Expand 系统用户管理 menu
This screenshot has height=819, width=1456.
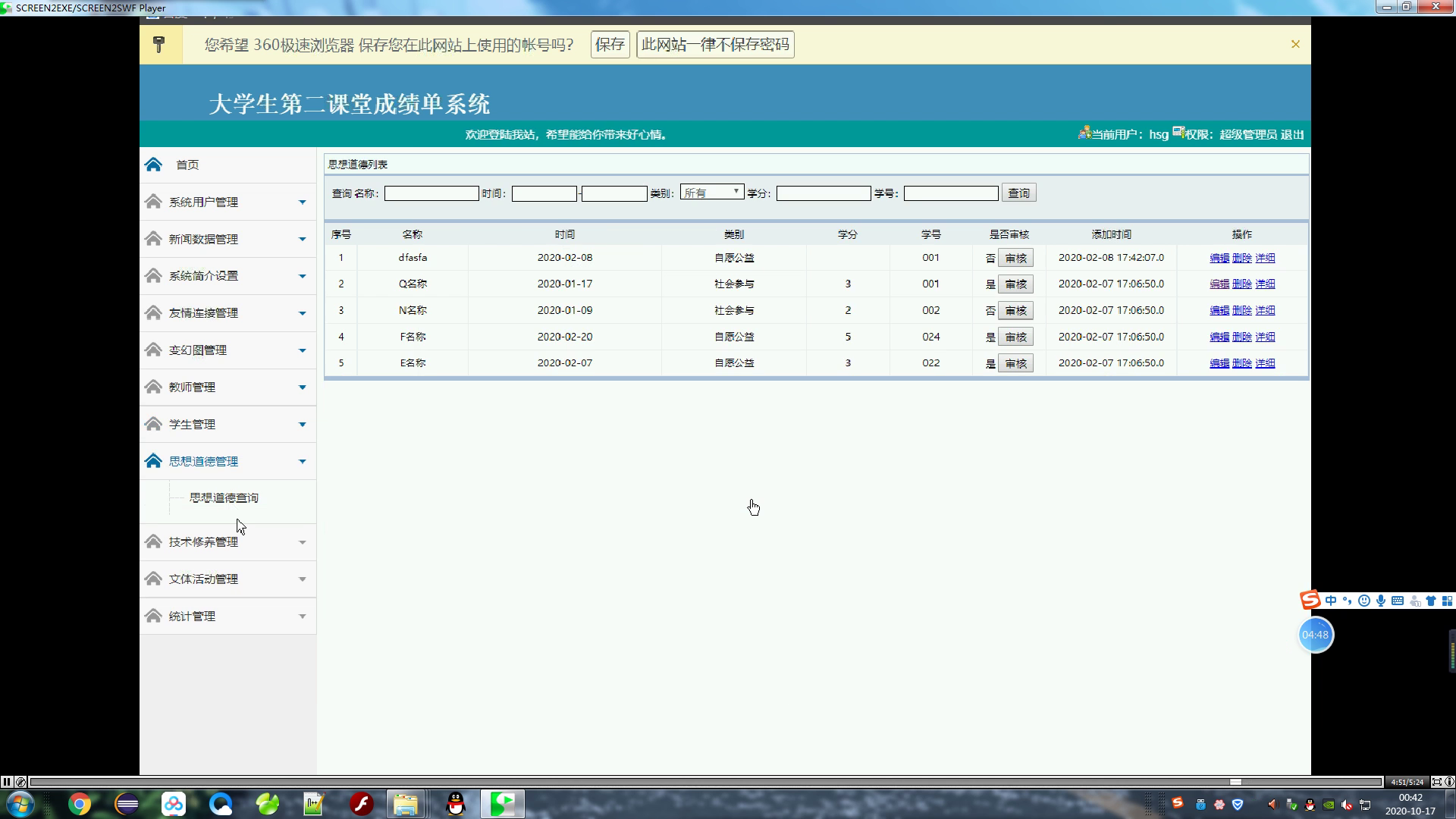coord(227,202)
